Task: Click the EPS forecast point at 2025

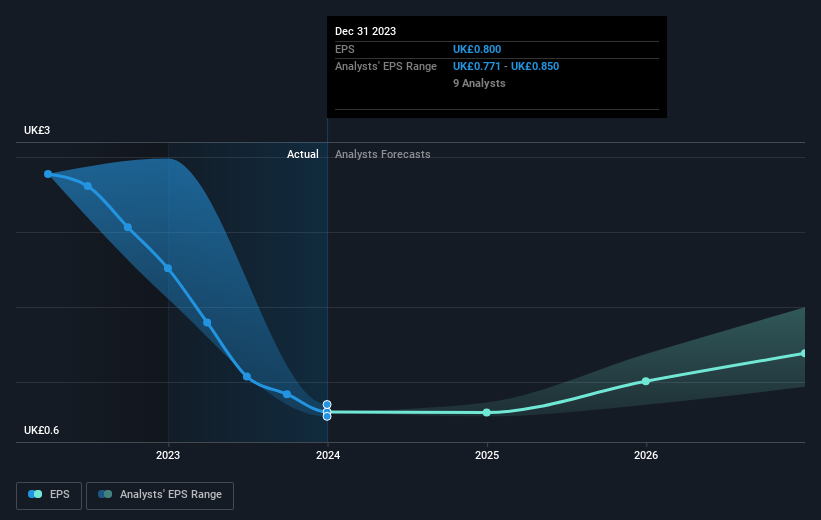Action: [x=487, y=413]
